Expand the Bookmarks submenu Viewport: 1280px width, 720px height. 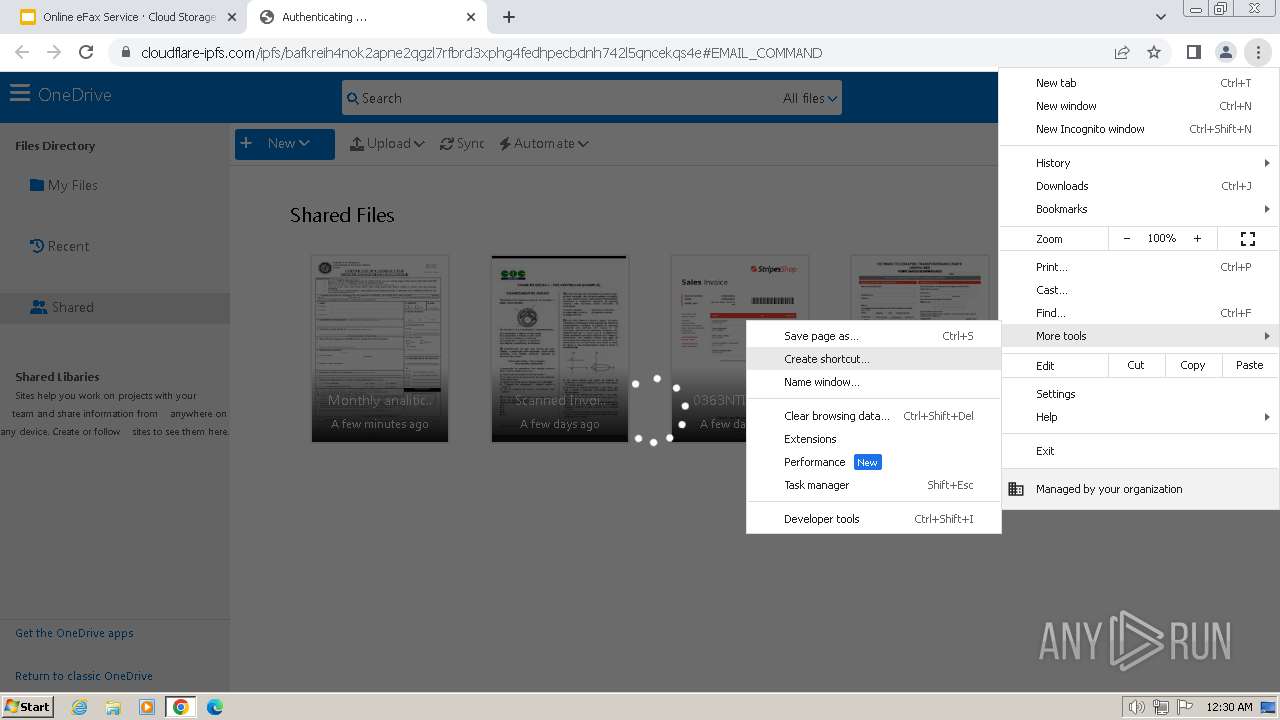click(x=1138, y=209)
